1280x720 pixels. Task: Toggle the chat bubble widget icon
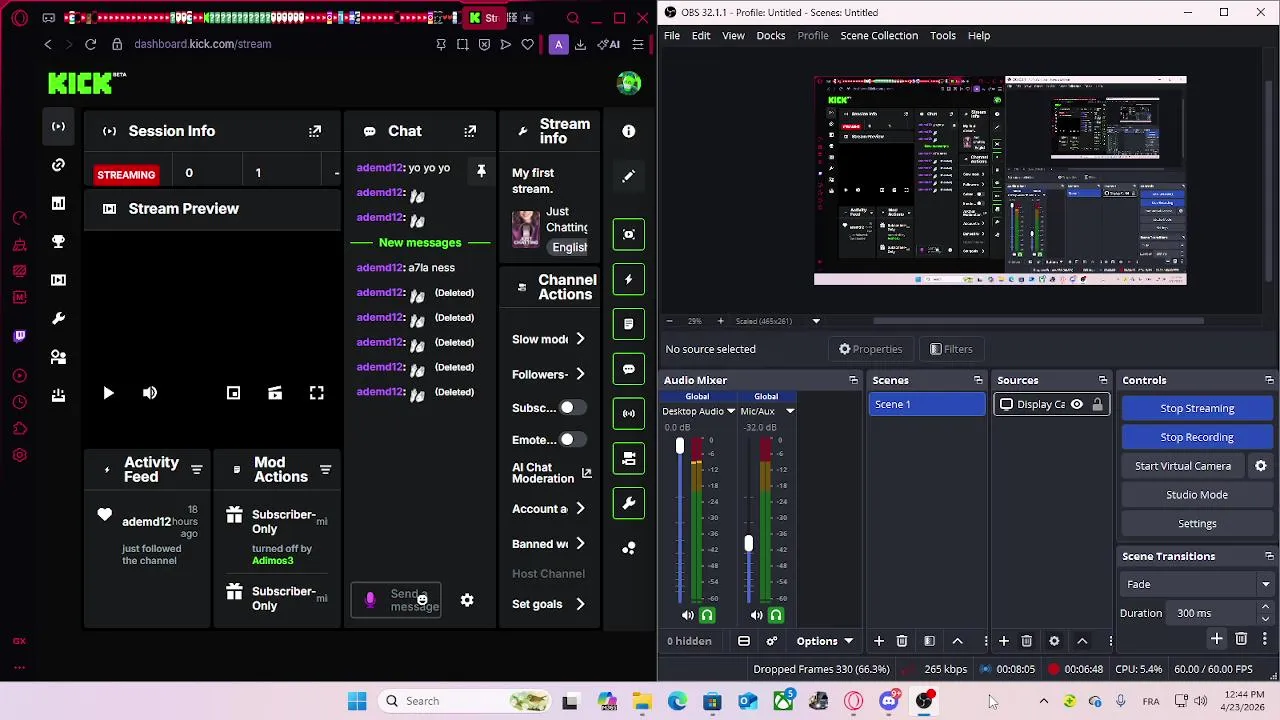pos(629,368)
